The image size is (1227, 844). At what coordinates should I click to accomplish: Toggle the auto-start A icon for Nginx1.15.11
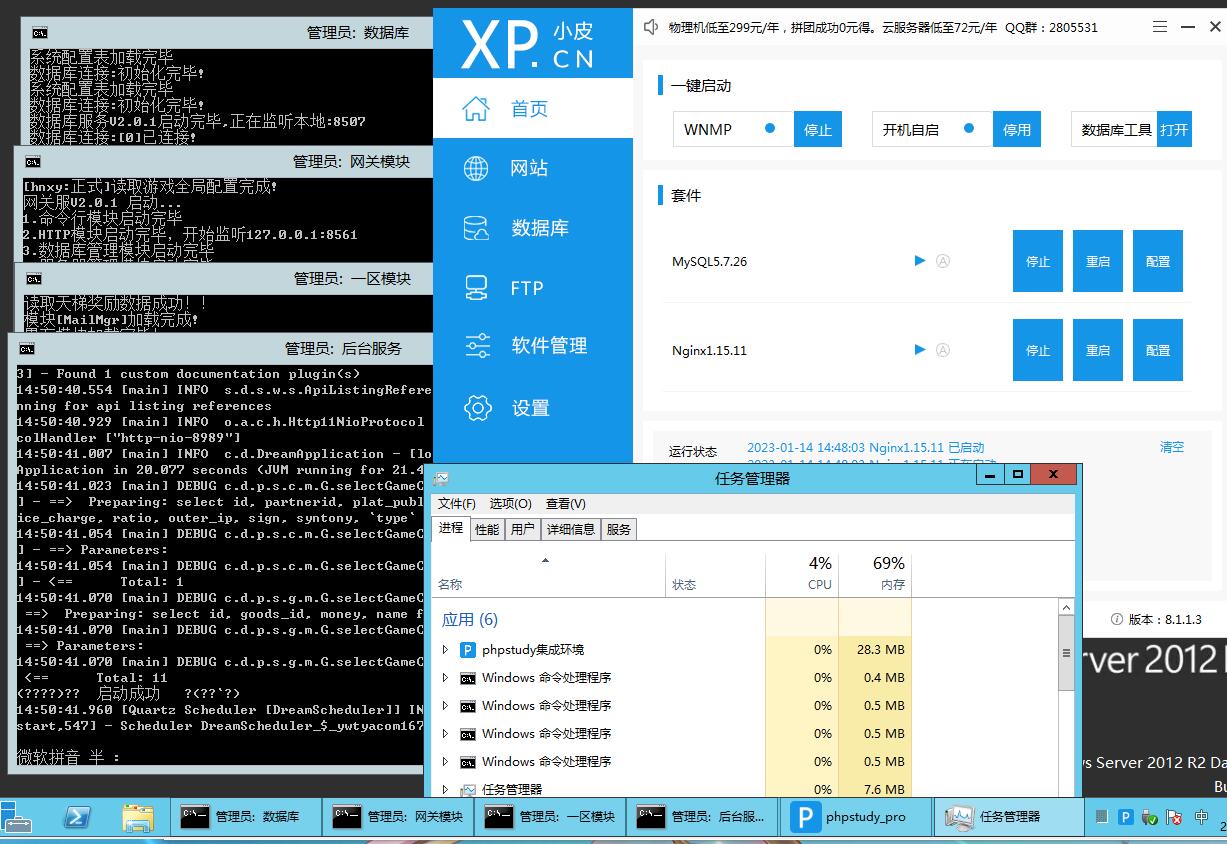point(942,350)
